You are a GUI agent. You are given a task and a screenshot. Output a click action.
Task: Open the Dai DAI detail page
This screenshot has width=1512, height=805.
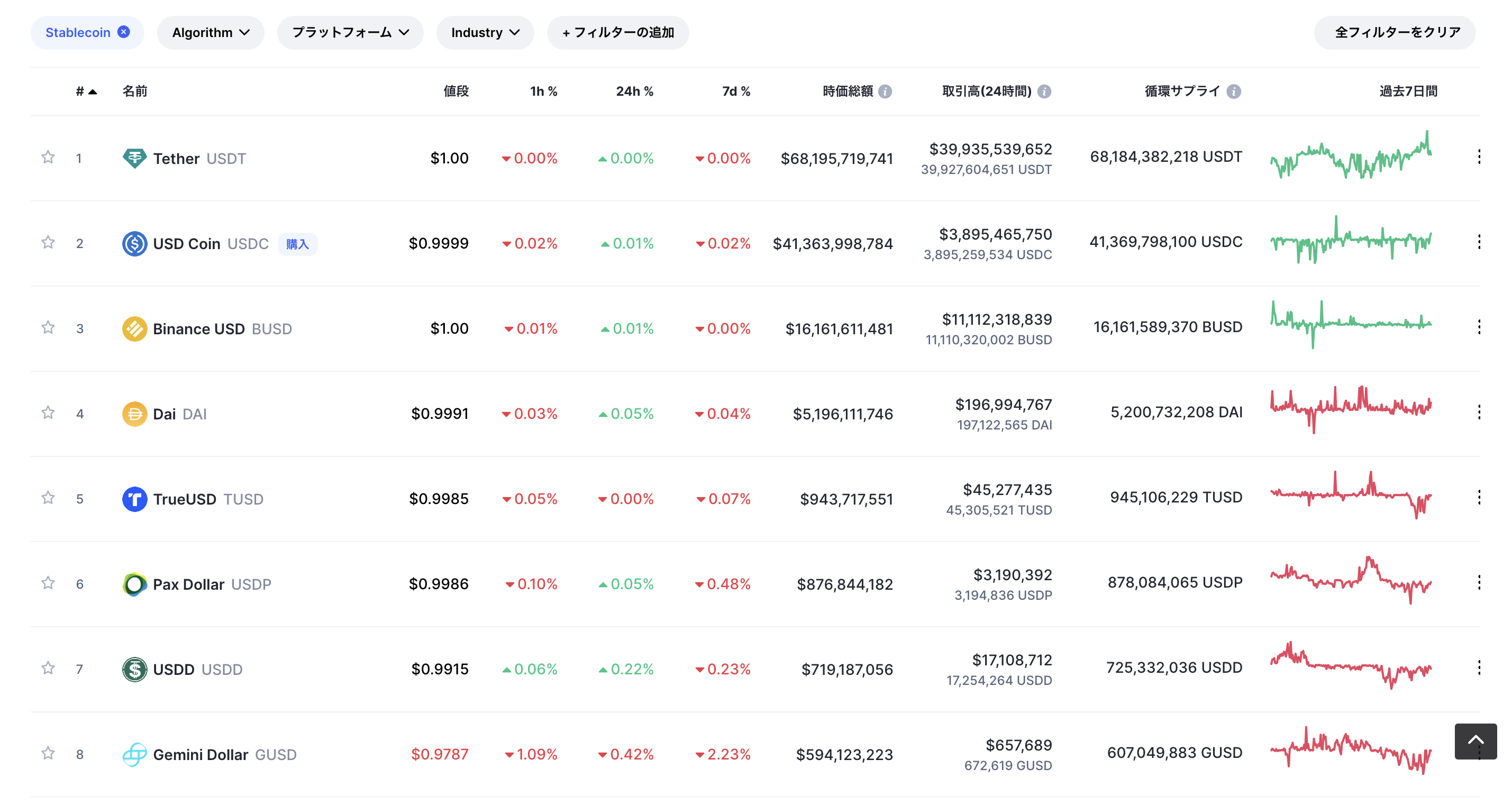(179, 414)
